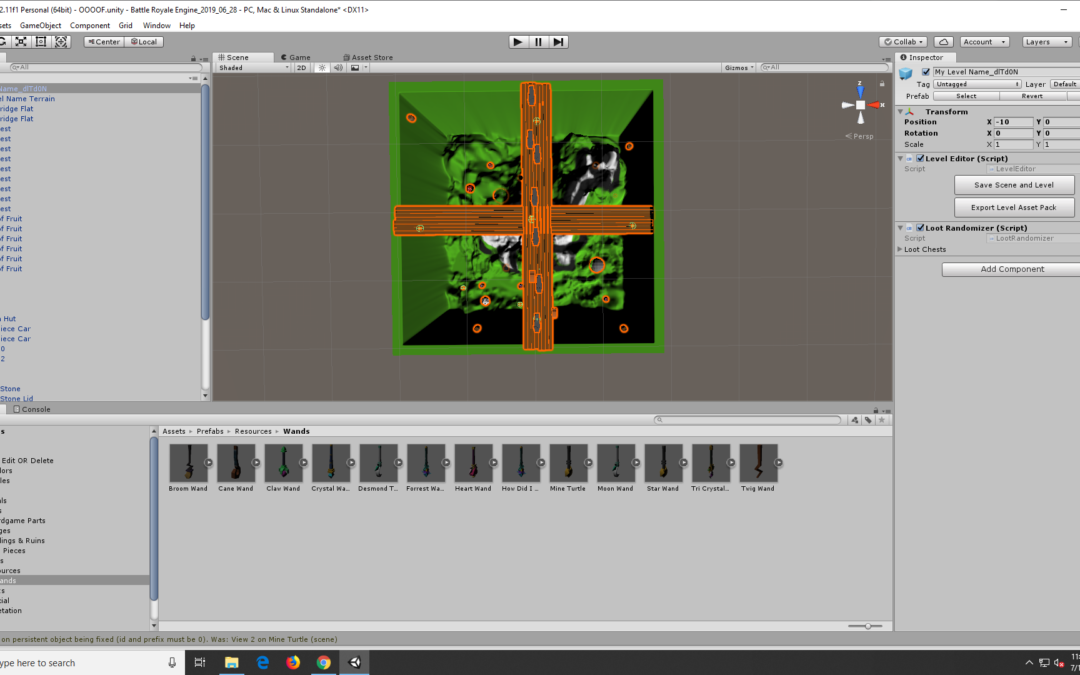Open Firefox from the taskbar
The width and height of the screenshot is (1080, 675).
pos(293,663)
